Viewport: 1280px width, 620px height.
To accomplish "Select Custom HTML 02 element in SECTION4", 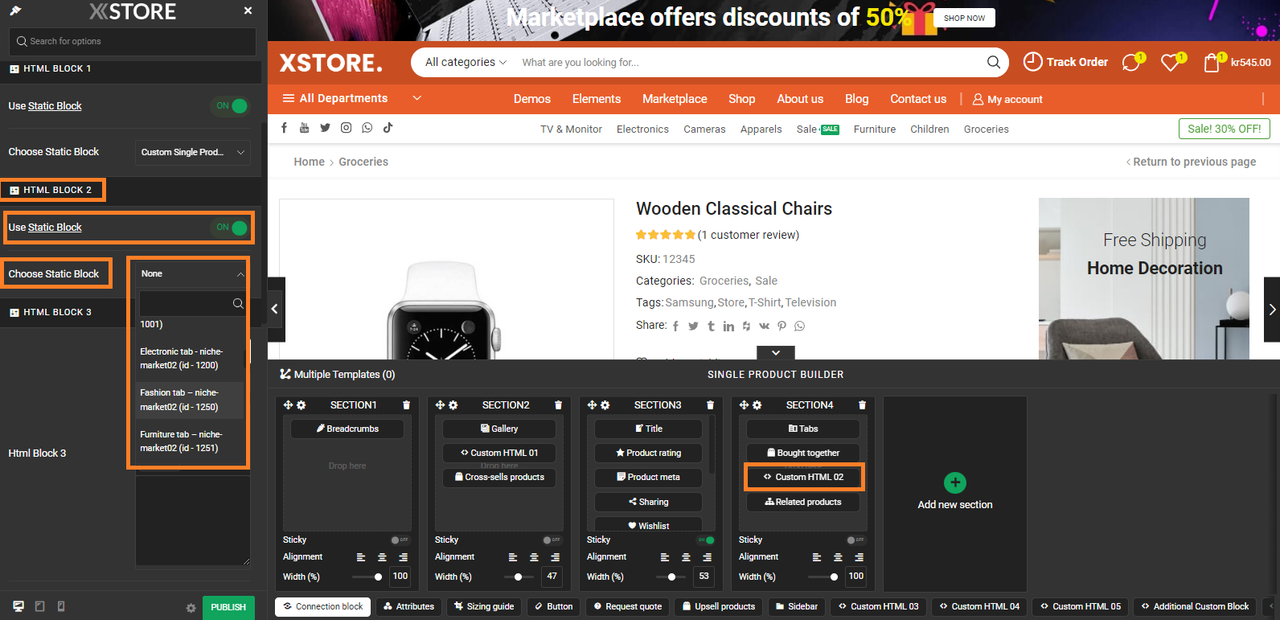I will click(x=804, y=477).
